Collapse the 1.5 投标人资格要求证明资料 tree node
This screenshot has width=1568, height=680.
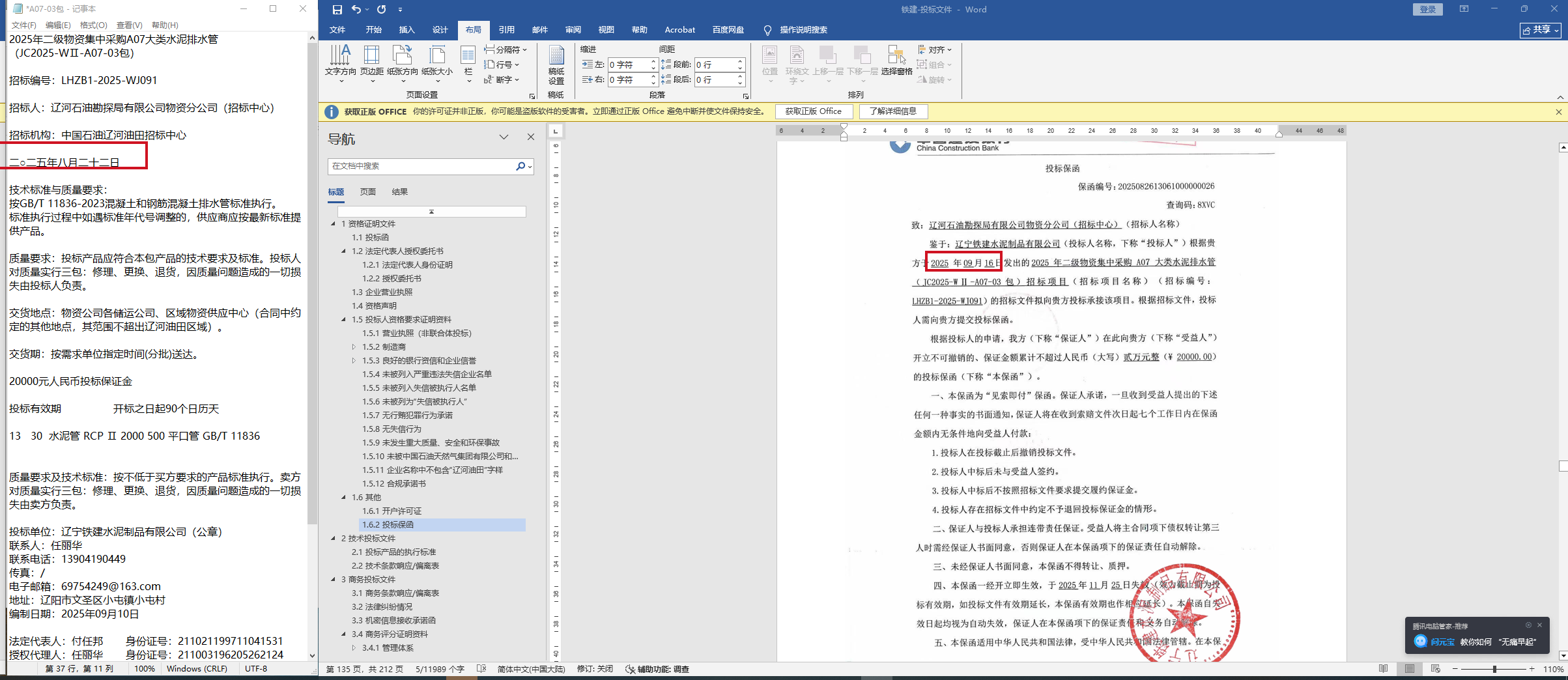(344, 319)
